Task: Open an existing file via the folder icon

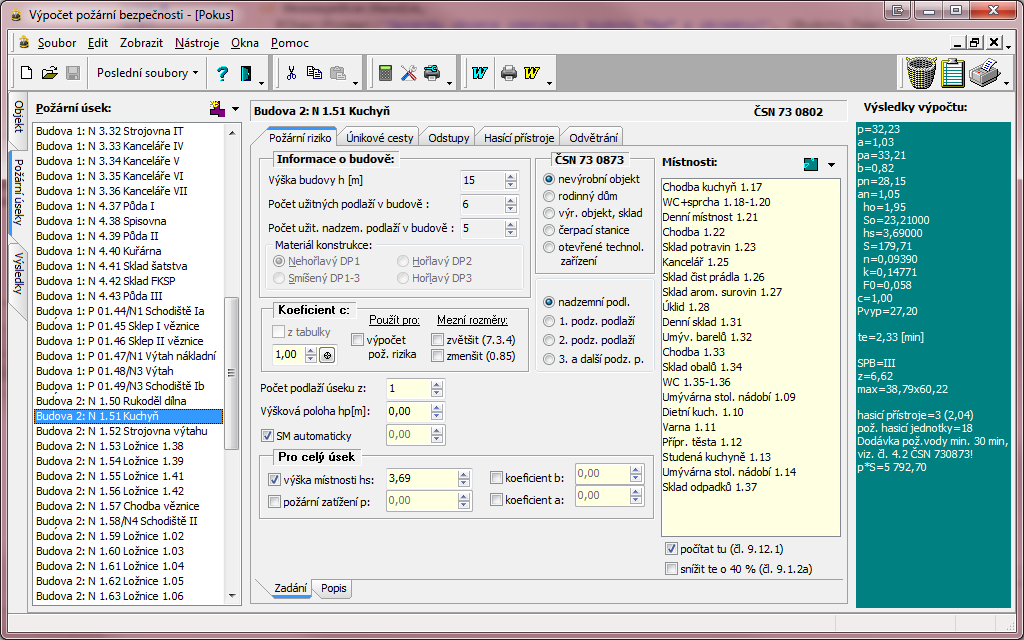Action: (x=52, y=72)
